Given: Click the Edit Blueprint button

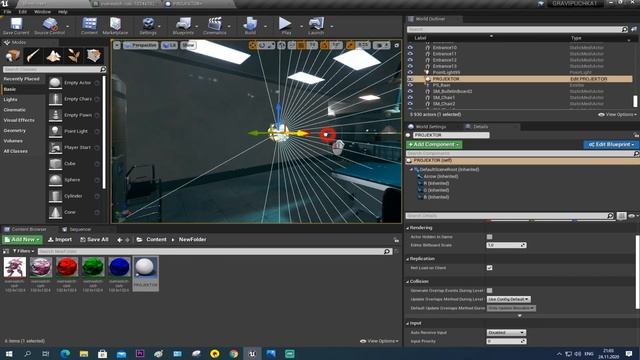Looking at the screenshot, I should [x=611, y=144].
